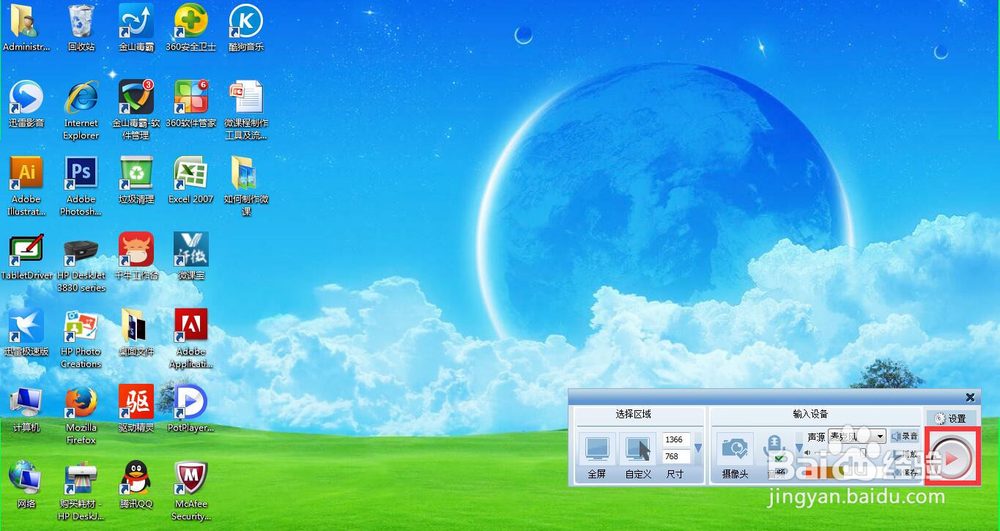Screen dimensions: 1000x531
Task: Close the screen recorder panel
Action: (x=970, y=398)
